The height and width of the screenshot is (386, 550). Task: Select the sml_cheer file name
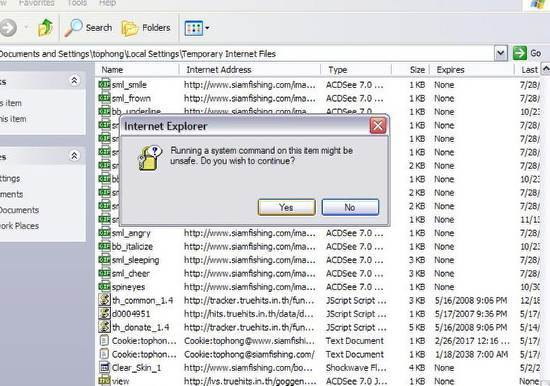tap(130, 273)
